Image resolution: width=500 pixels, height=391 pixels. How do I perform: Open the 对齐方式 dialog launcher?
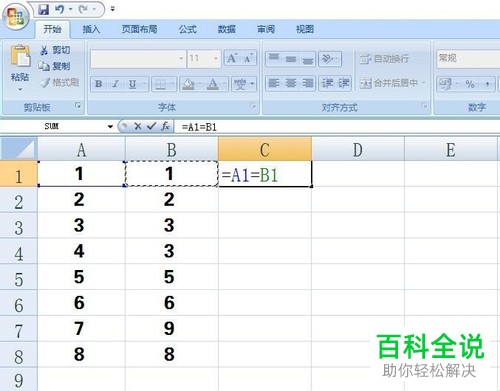coord(425,106)
